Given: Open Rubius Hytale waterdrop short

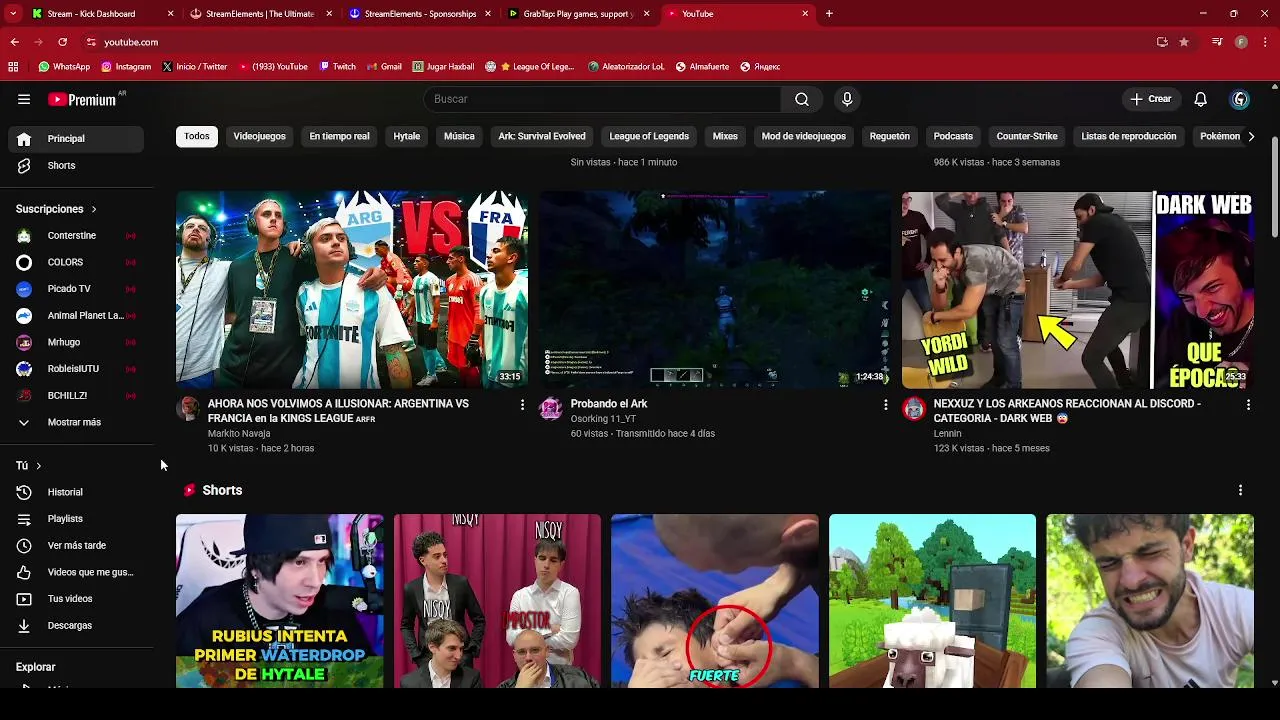Looking at the screenshot, I should pyautogui.click(x=279, y=601).
